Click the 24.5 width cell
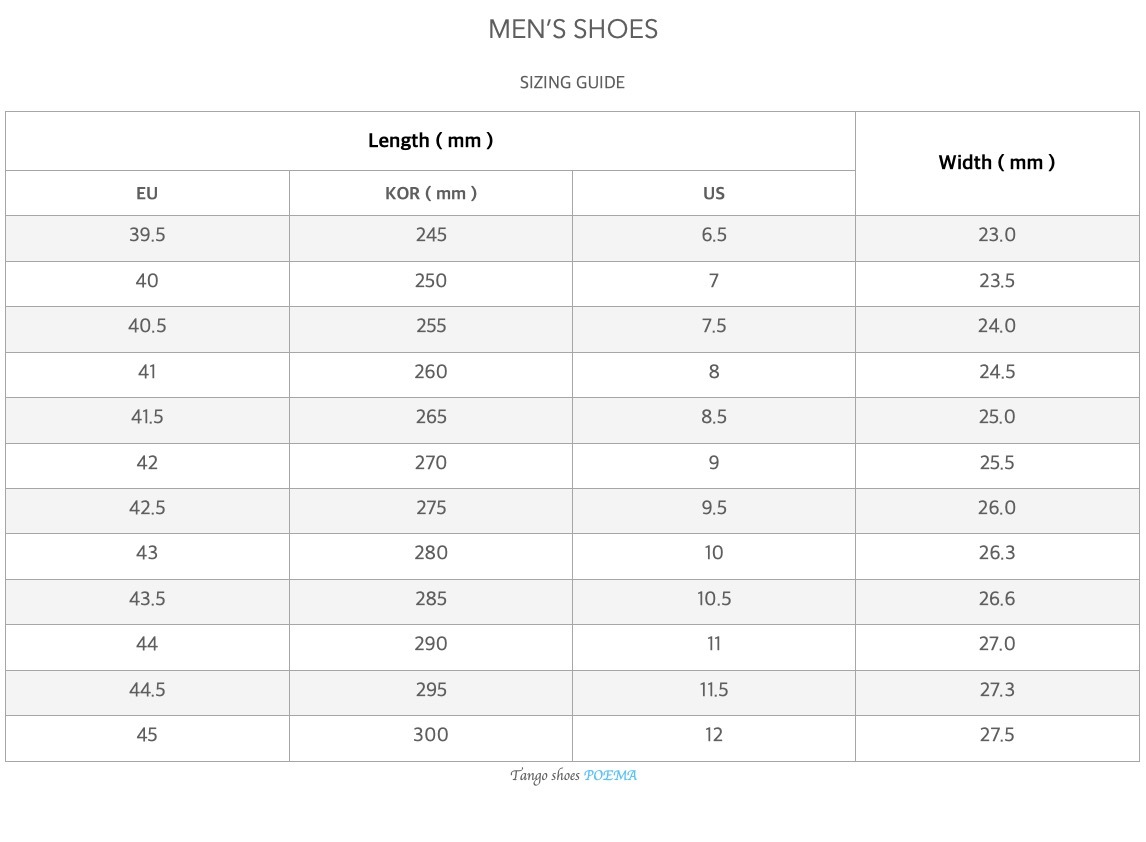Viewport: 1146px width, 842px height. click(997, 372)
